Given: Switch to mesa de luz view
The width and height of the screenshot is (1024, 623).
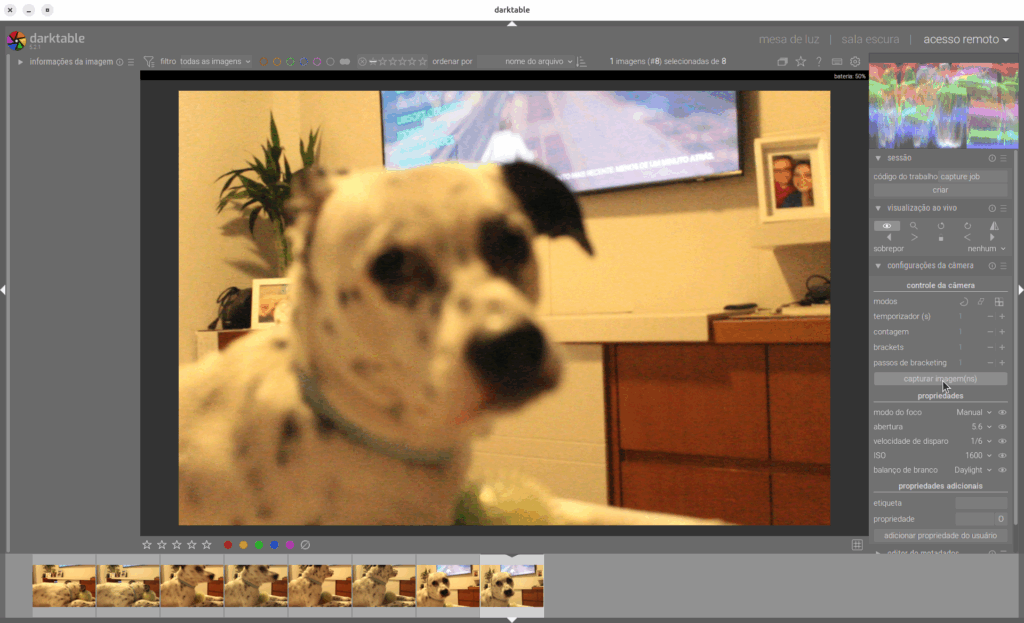Looking at the screenshot, I should point(788,39).
